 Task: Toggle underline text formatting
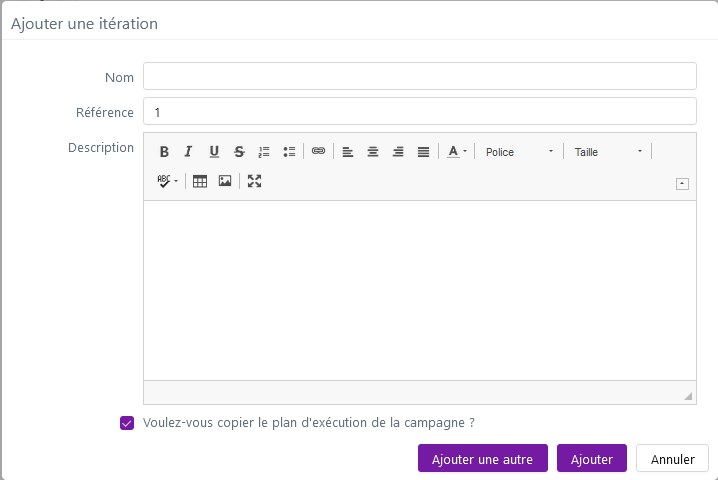coord(214,152)
